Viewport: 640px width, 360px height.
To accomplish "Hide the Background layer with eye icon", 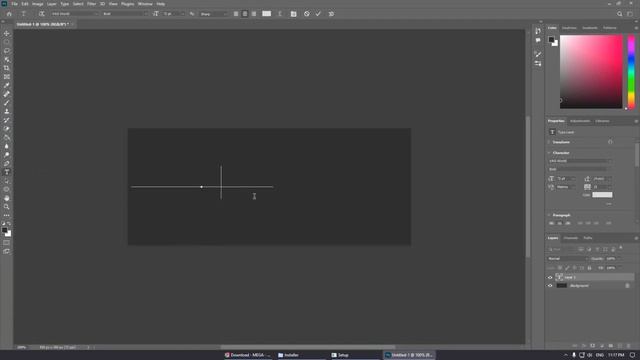I will coord(550,286).
